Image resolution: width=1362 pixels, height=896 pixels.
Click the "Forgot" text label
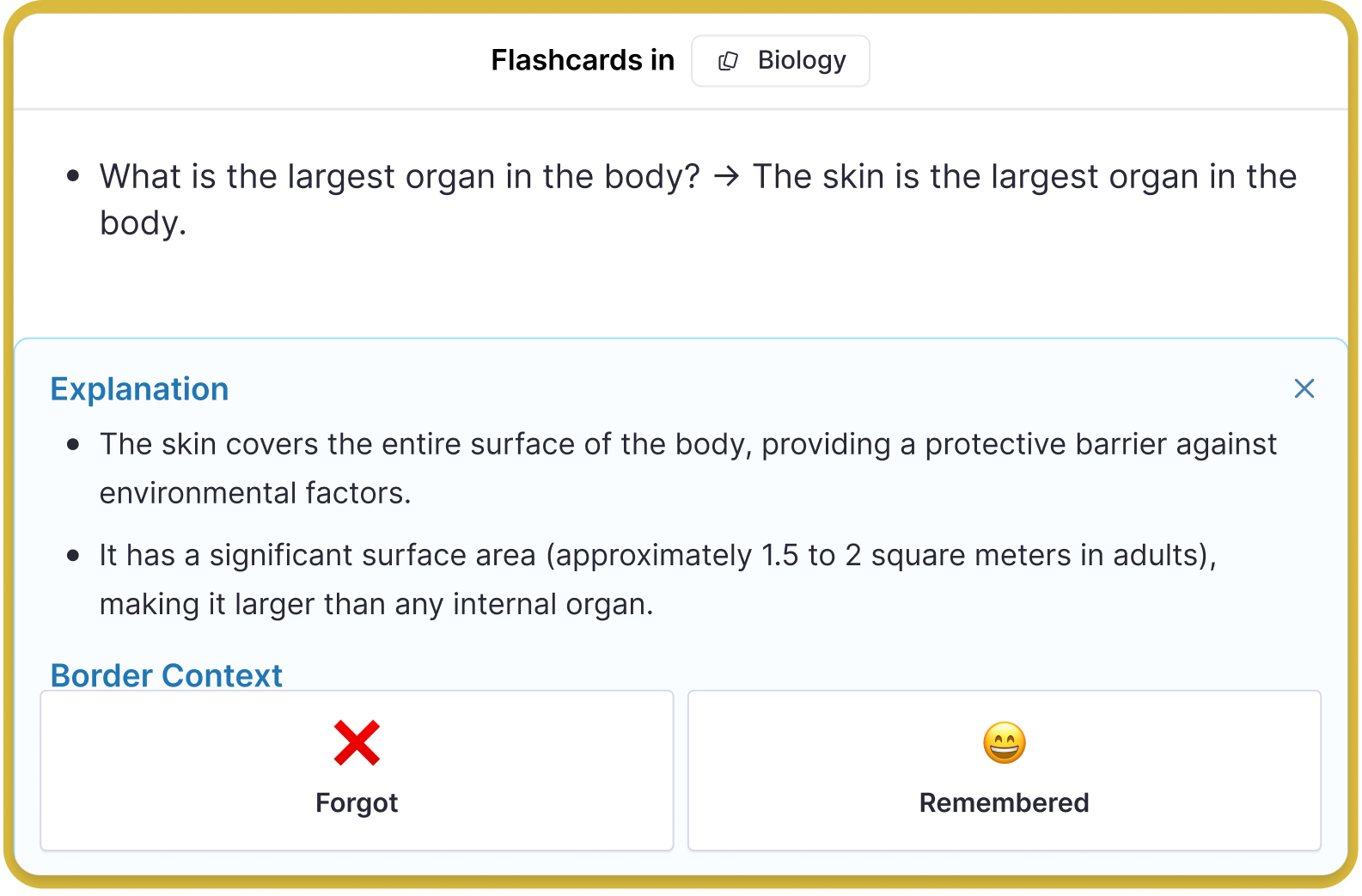pos(357,802)
